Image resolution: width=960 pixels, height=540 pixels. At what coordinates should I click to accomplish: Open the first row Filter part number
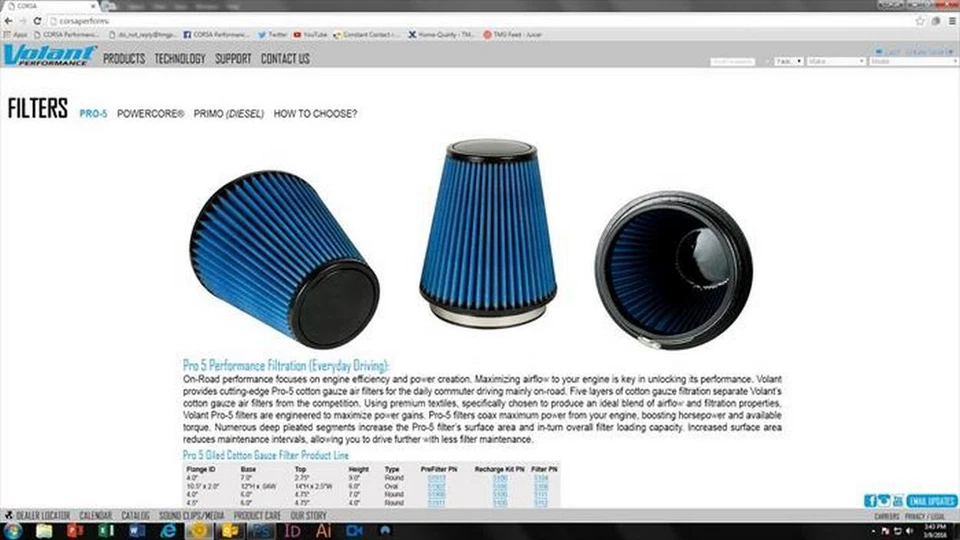click(x=541, y=478)
